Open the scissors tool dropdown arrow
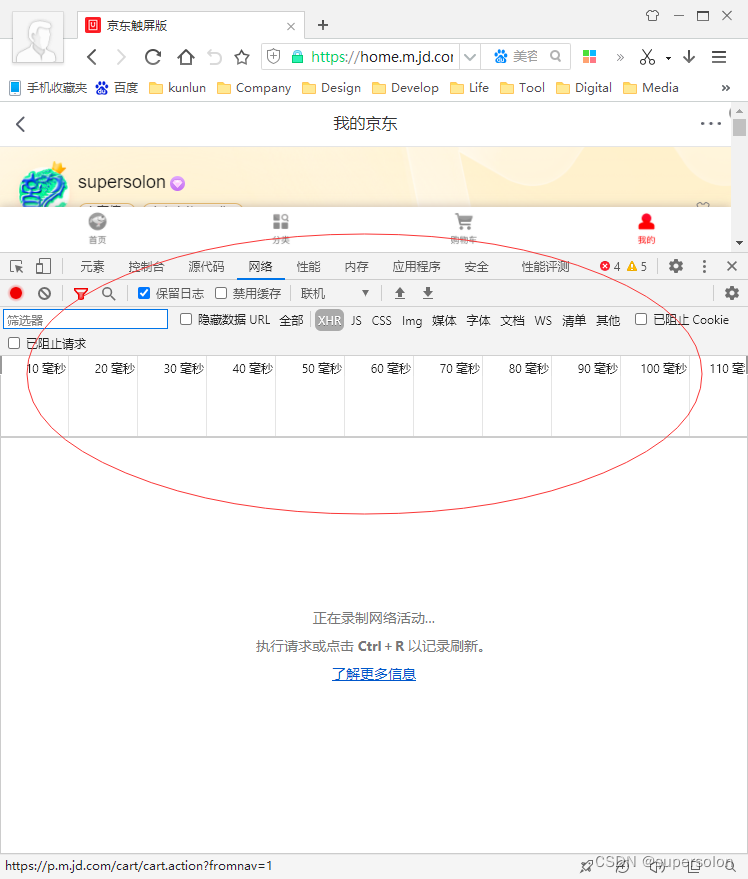 point(668,58)
